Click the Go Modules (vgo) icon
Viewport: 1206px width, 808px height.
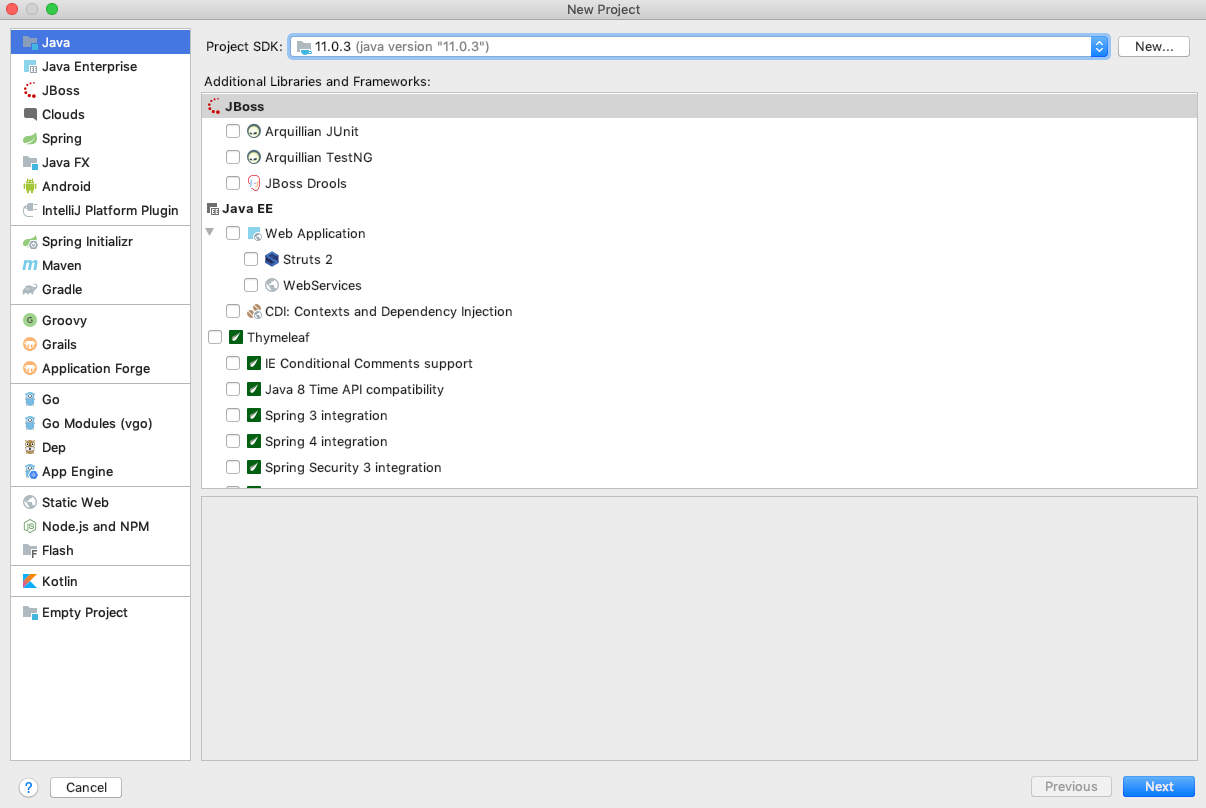coord(30,423)
